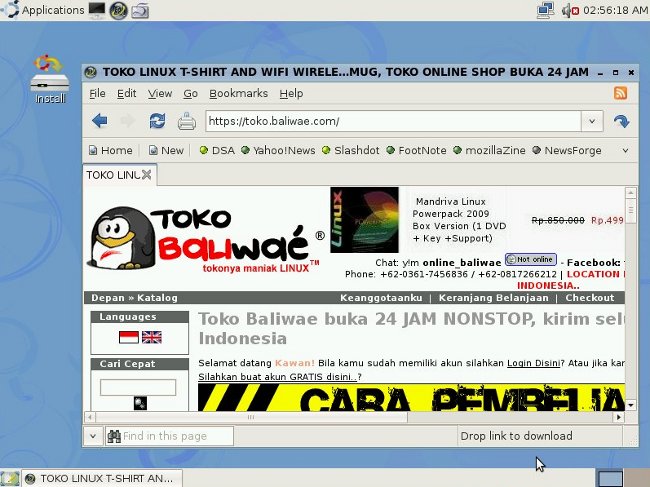Screen dimensions: 650x487
Task: Reload the page with the refresh icon
Action: pyautogui.click(x=157, y=121)
